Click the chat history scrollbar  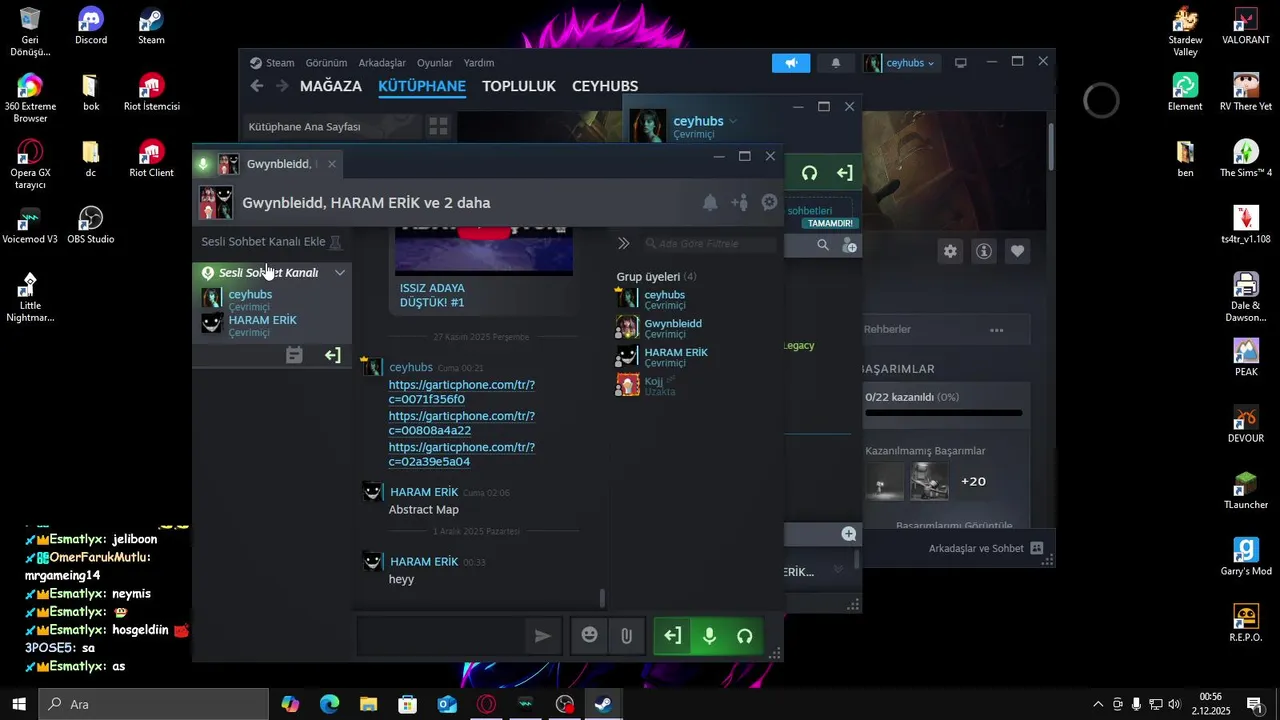[x=602, y=598]
